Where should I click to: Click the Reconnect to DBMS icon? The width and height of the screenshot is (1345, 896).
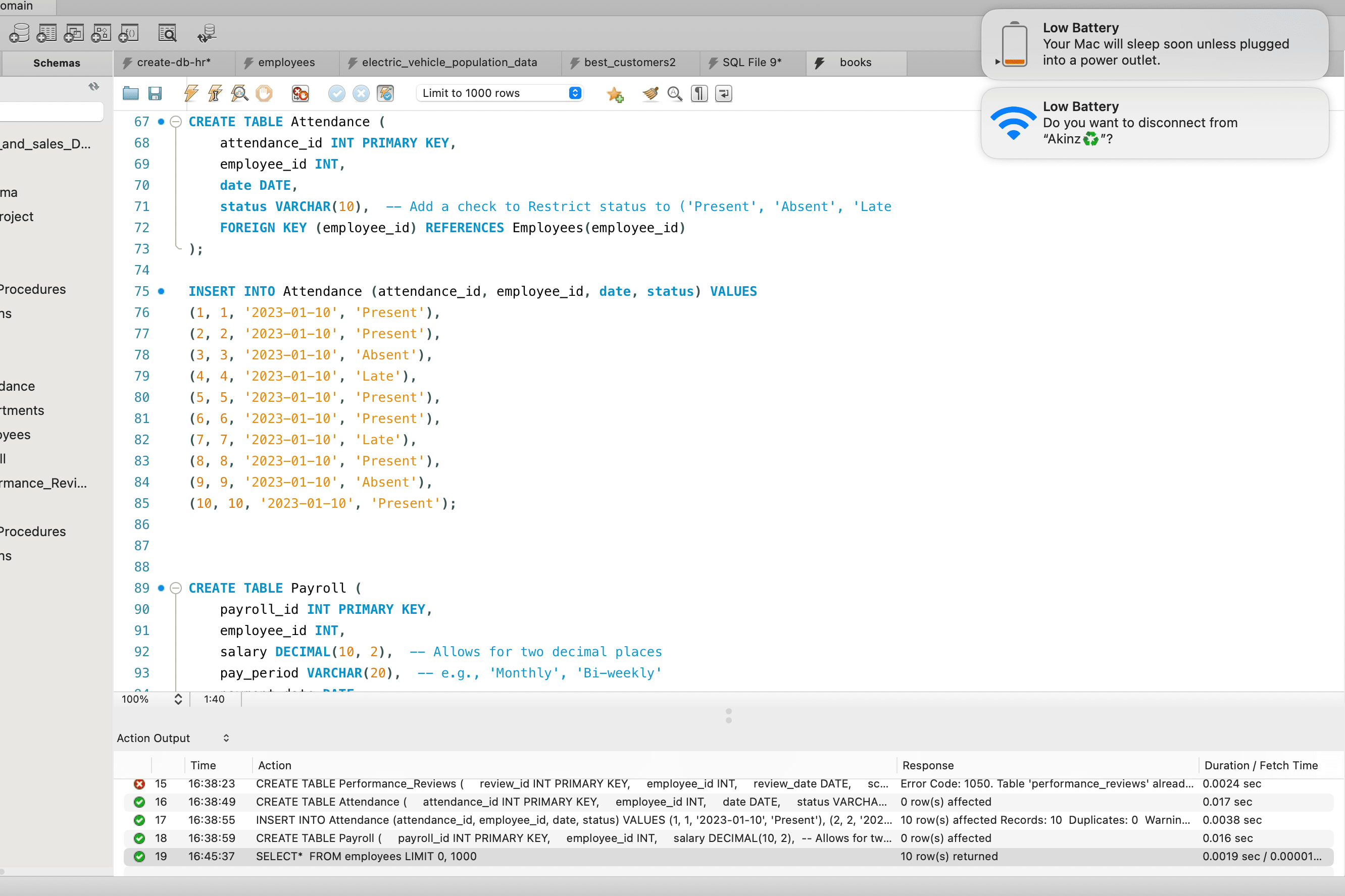click(x=207, y=34)
